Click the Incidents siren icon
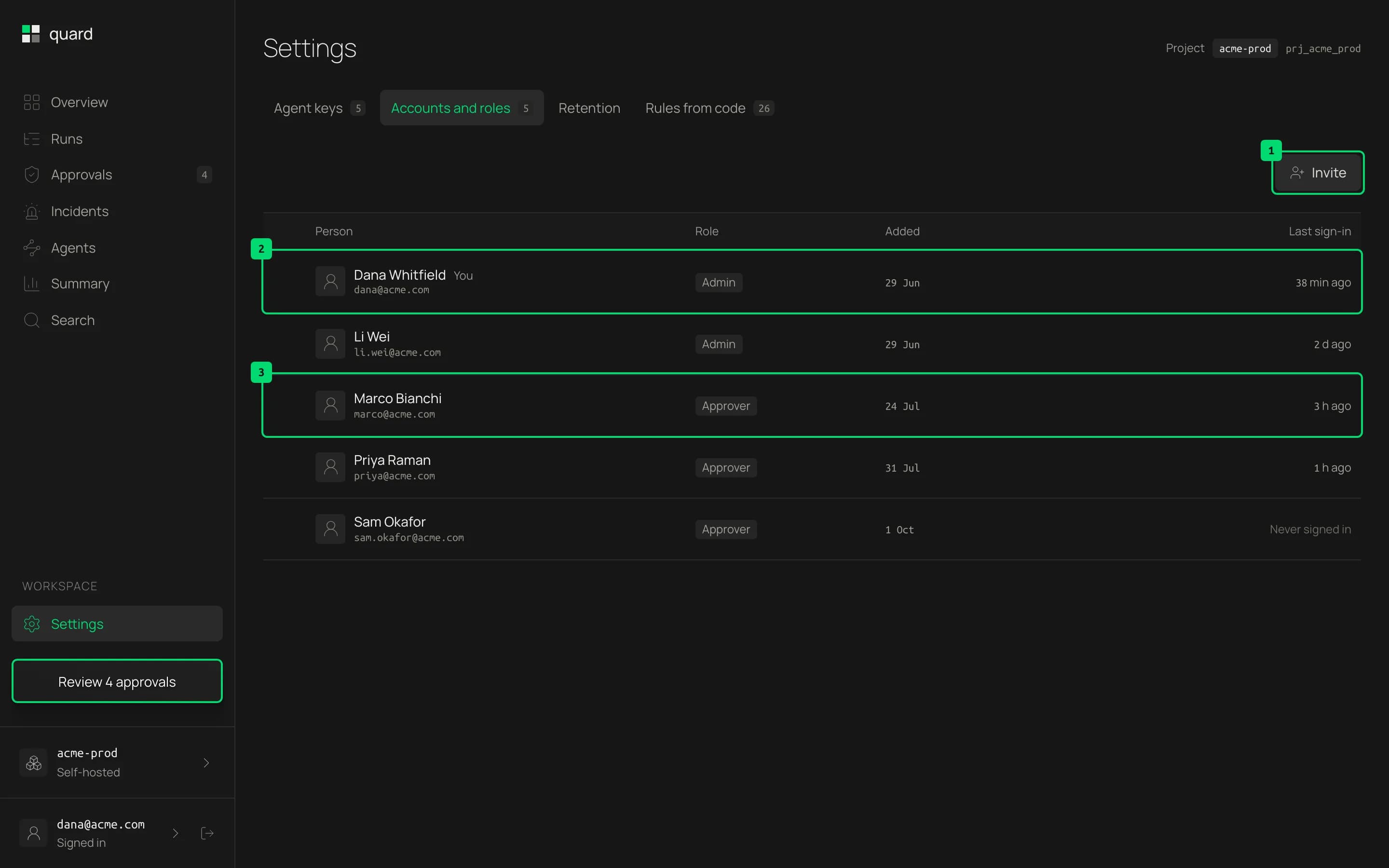The height and width of the screenshot is (868, 1389). pyautogui.click(x=31, y=211)
